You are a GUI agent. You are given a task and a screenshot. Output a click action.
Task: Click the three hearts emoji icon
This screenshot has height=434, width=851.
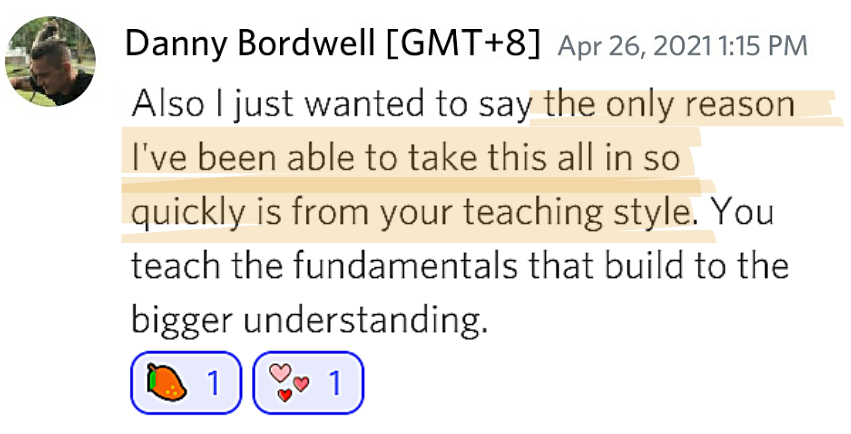click(x=289, y=382)
